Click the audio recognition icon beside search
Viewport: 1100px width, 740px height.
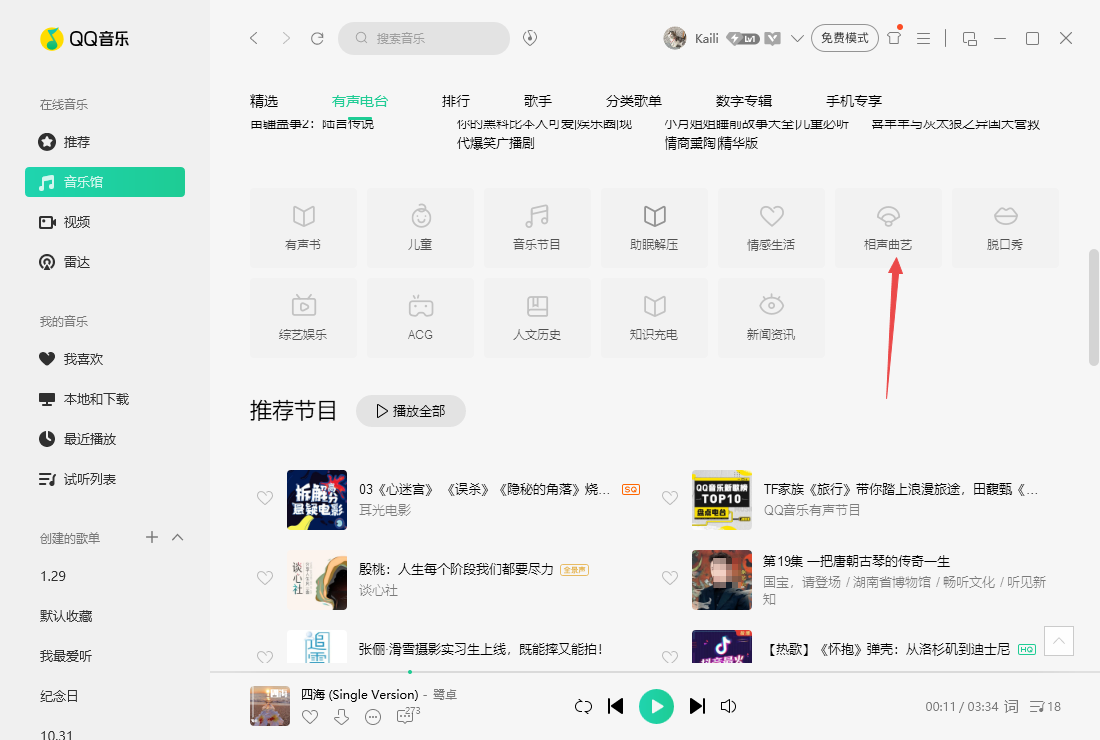[531, 38]
